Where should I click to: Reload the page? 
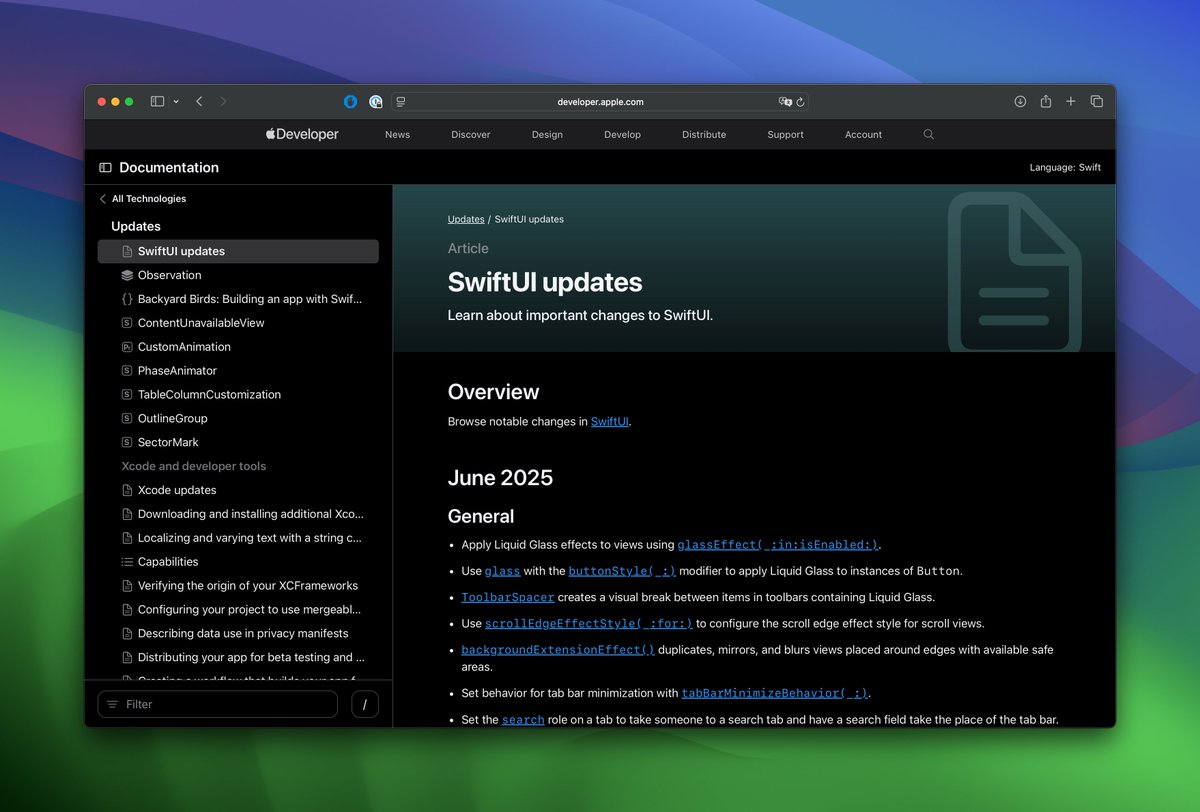coord(800,101)
